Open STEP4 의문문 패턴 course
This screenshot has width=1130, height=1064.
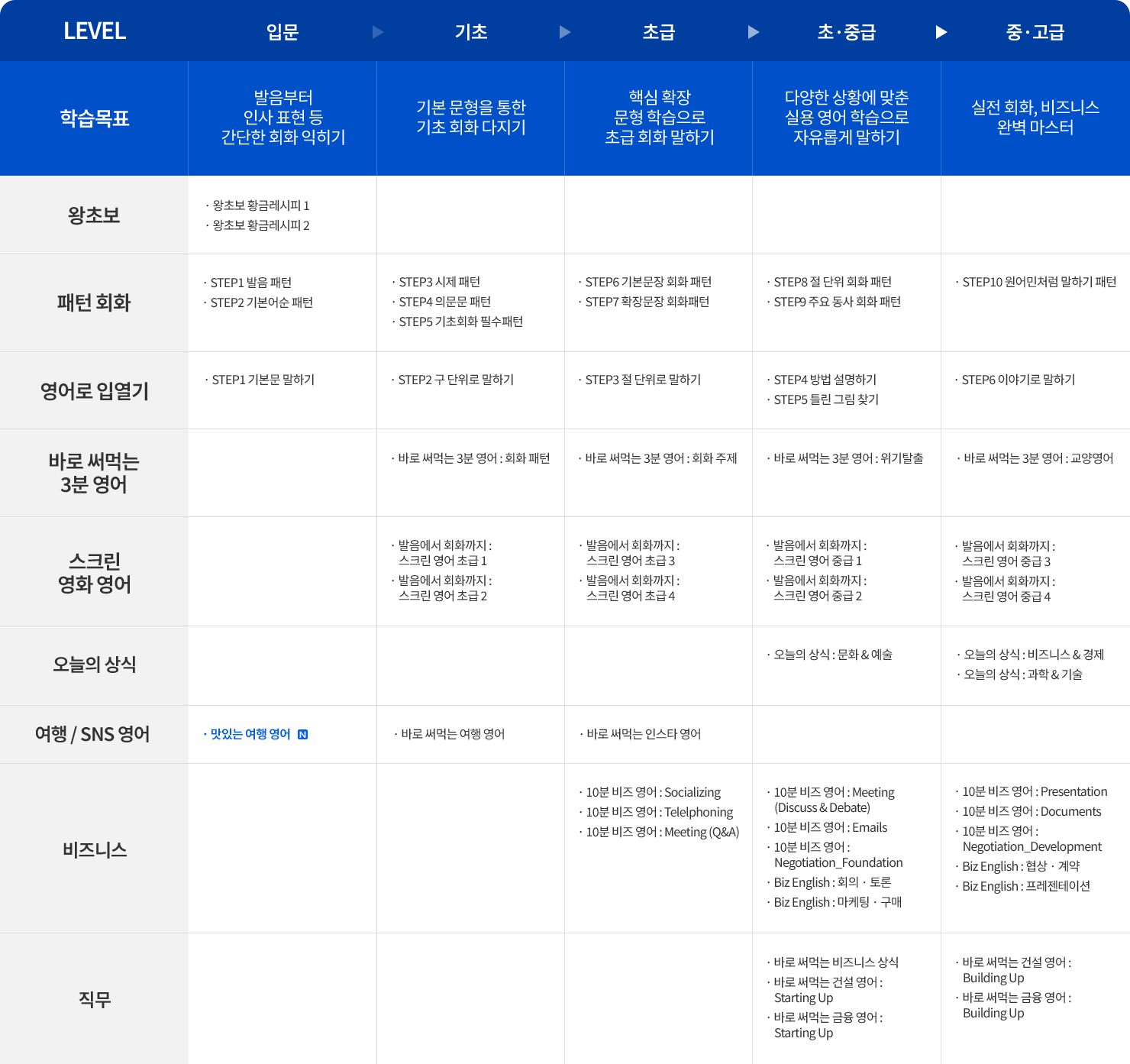pyautogui.click(x=445, y=302)
